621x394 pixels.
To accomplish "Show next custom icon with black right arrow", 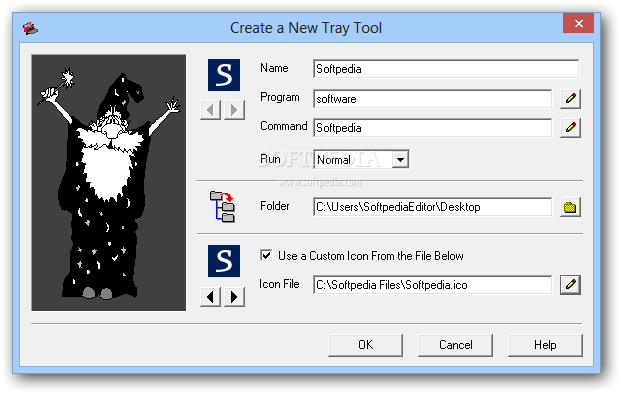I will point(234,297).
